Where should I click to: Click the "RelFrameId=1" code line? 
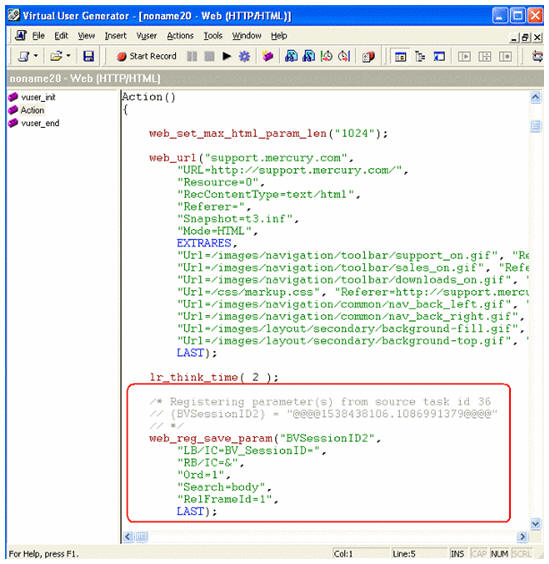[x=228, y=500]
